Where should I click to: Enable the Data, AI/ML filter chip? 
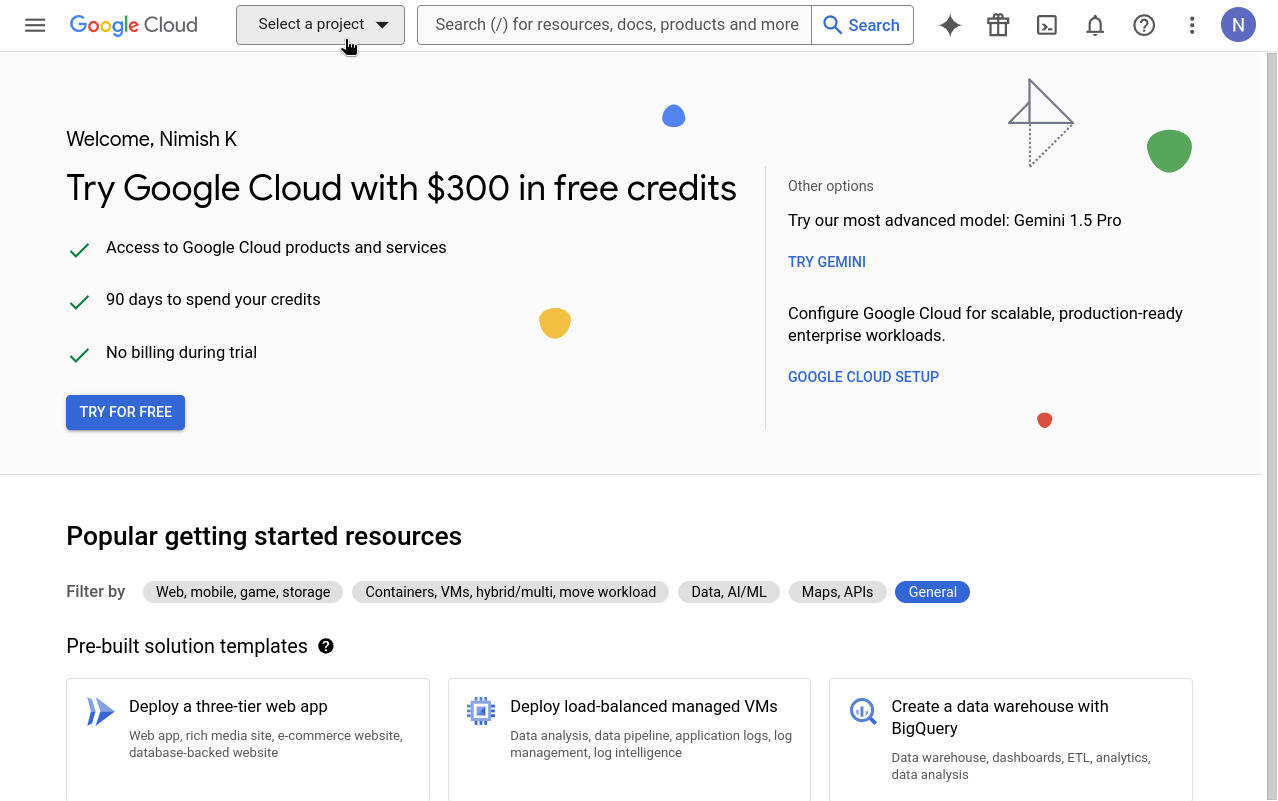pyautogui.click(x=729, y=592)
